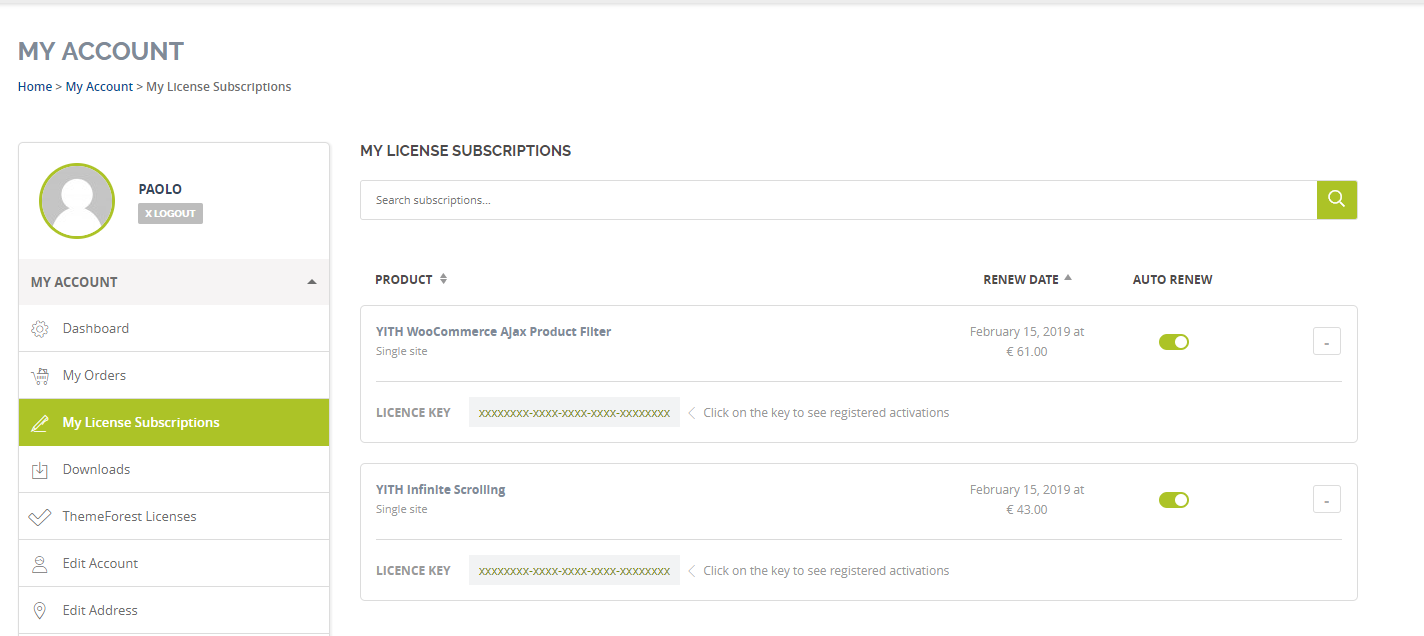Screen dimensions: 1424x636
Task: Click the YITH Infinite Scrolling product title
Action: pyautogui.click(x=441, y=489)
